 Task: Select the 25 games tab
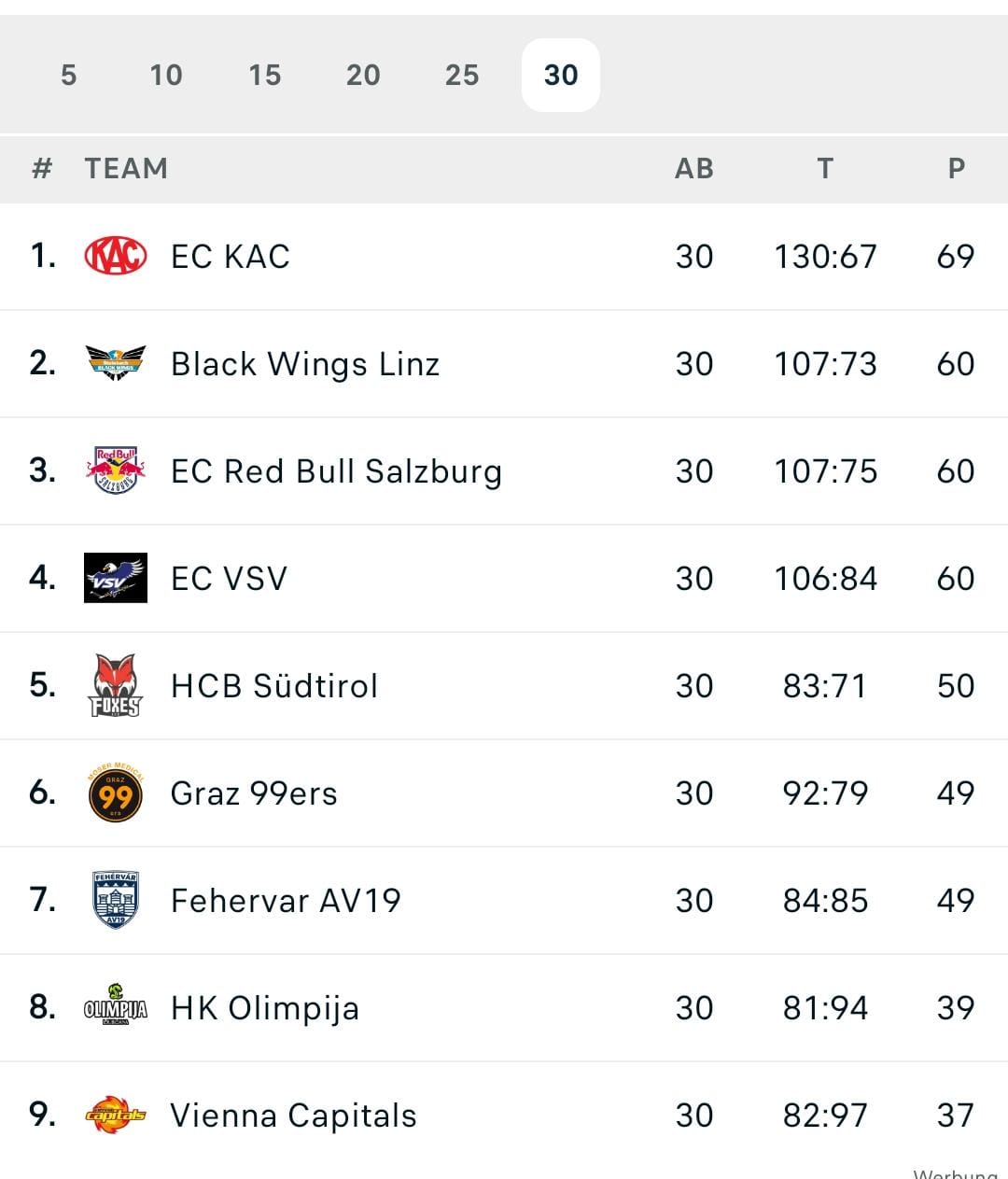pos(462,75)
